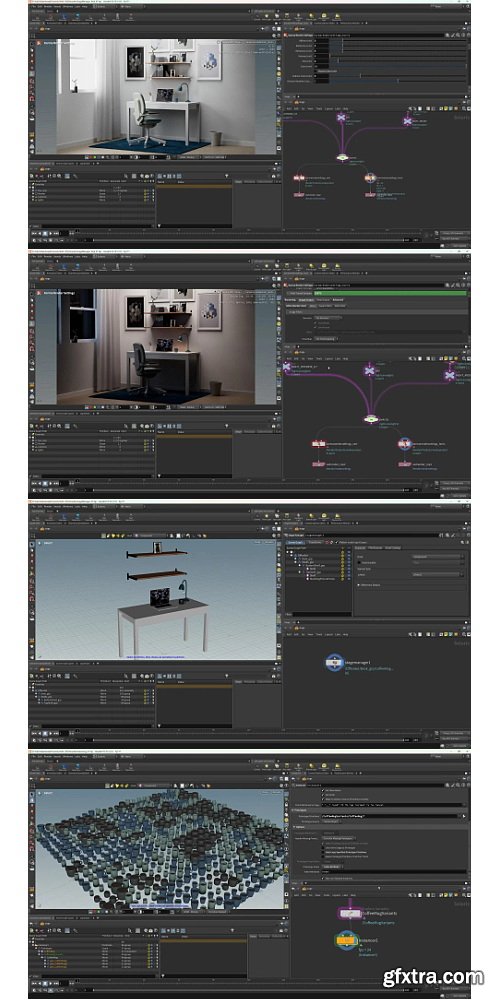The image size is (500, 1000).
Task: Click middle purple X node in second screenshot
Action: 369,370
